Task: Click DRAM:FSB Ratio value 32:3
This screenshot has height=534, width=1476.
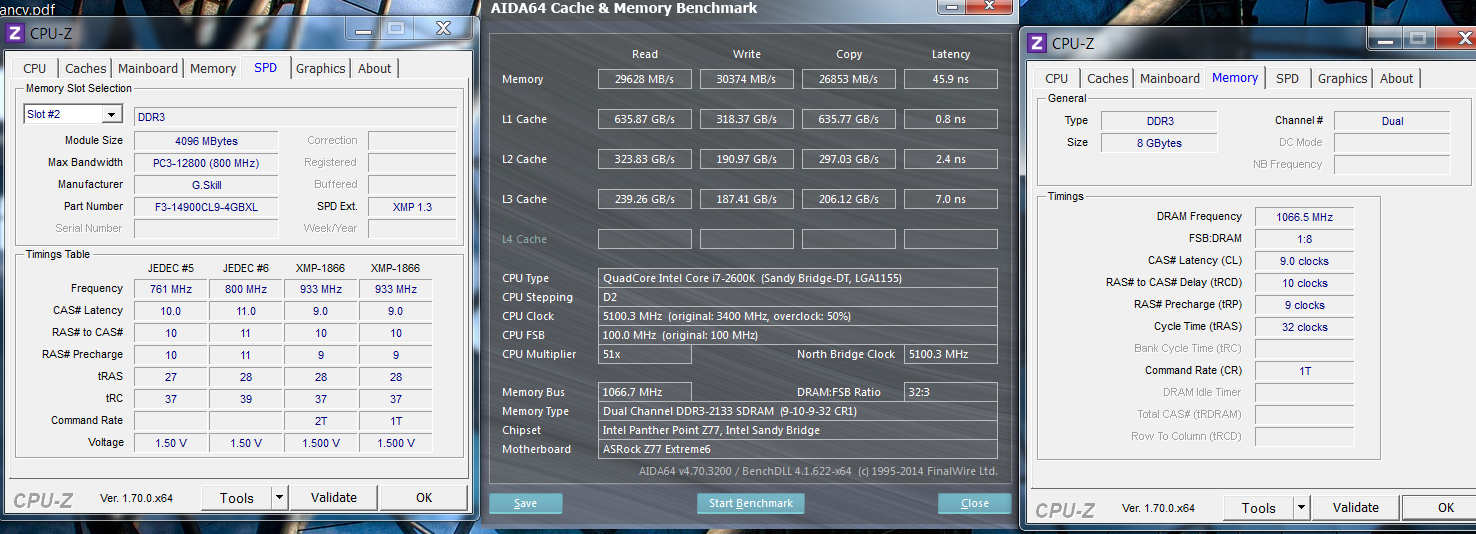Action: click(x=951, y=392)
